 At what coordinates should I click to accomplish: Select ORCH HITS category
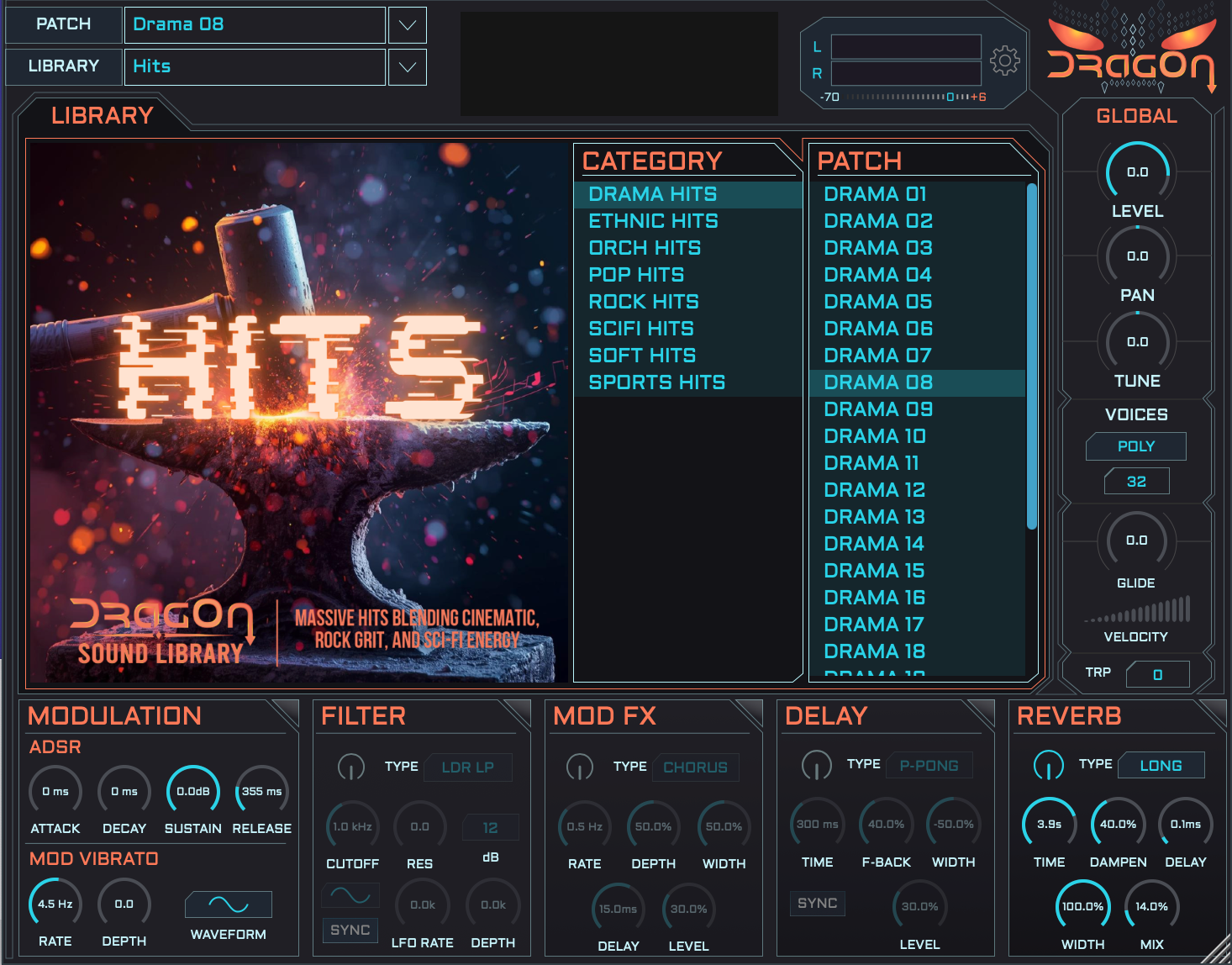point(687,248)
